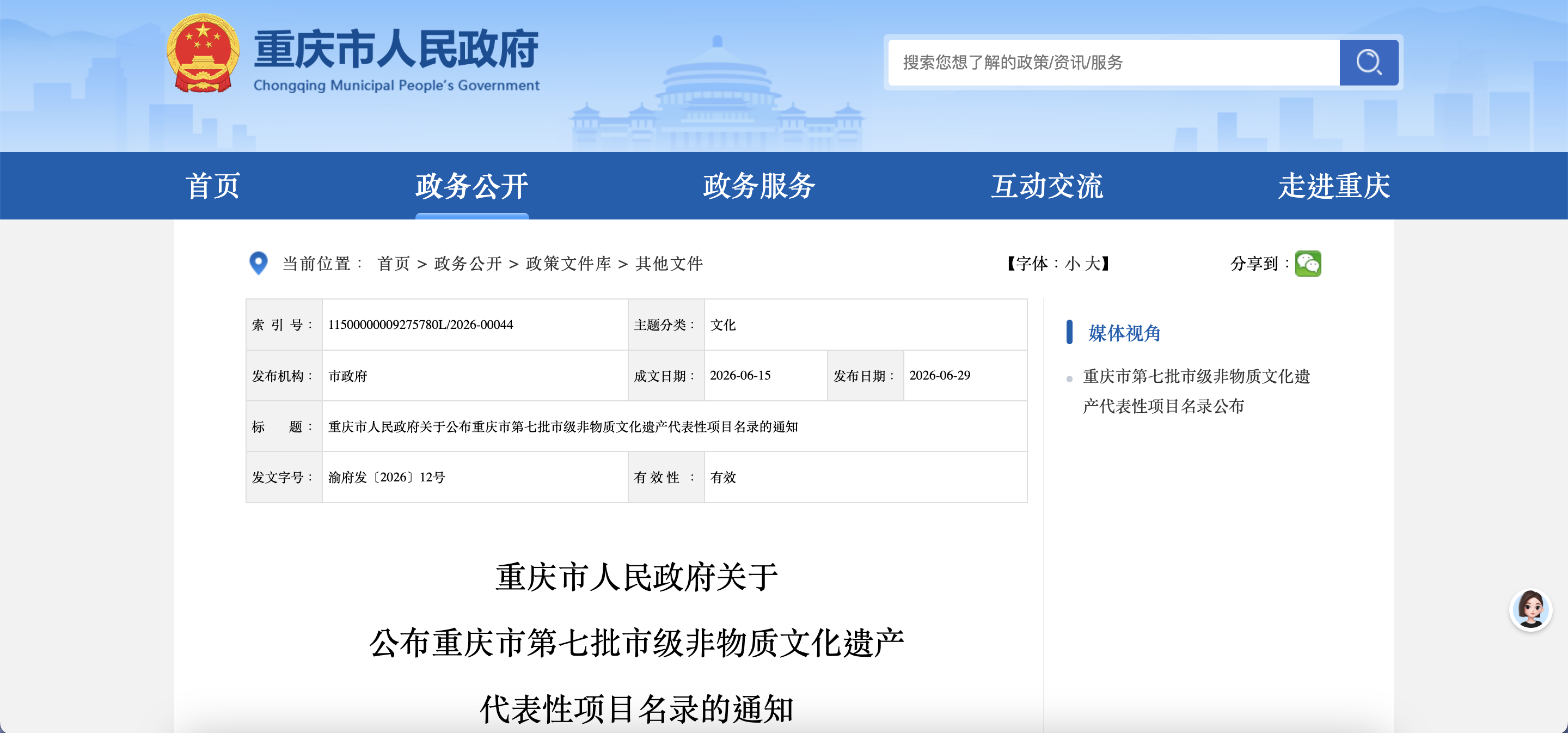The image size is (1568, 733).
Task: Open the virtual assistant avatar
Action: click(x=1530, y=609)
